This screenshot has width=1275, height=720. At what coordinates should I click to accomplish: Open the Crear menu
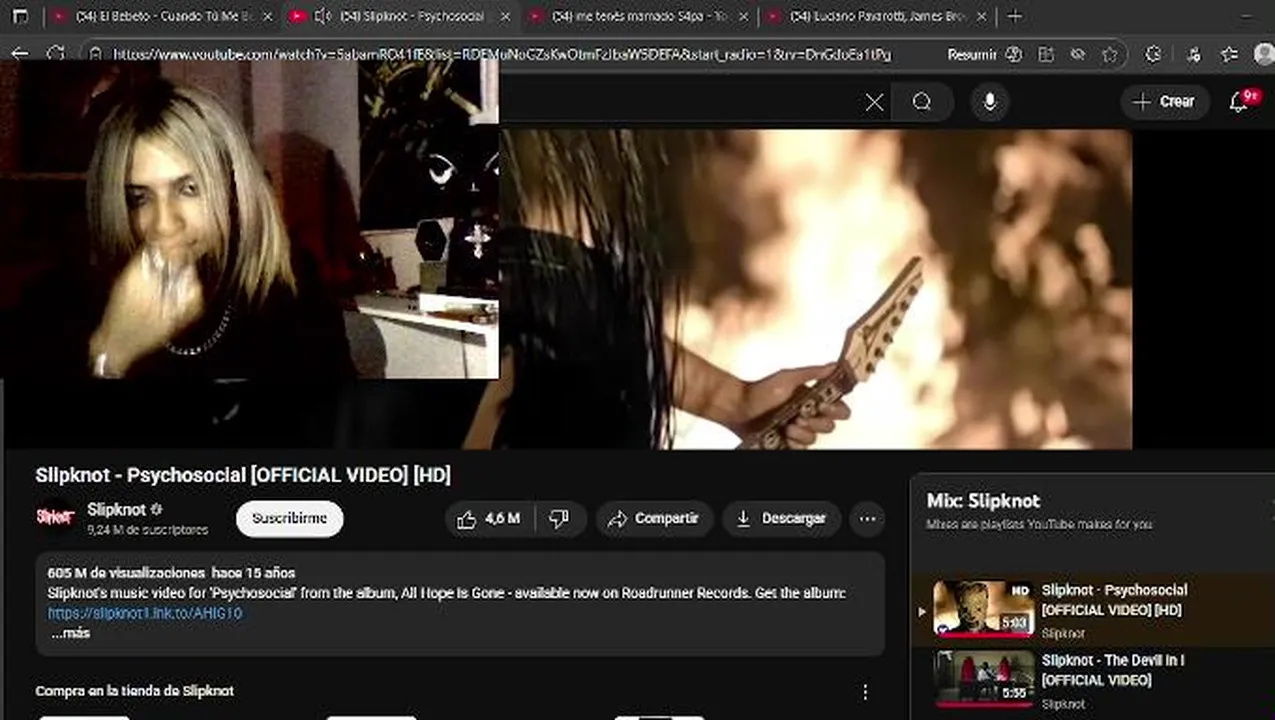[1164, 102]
